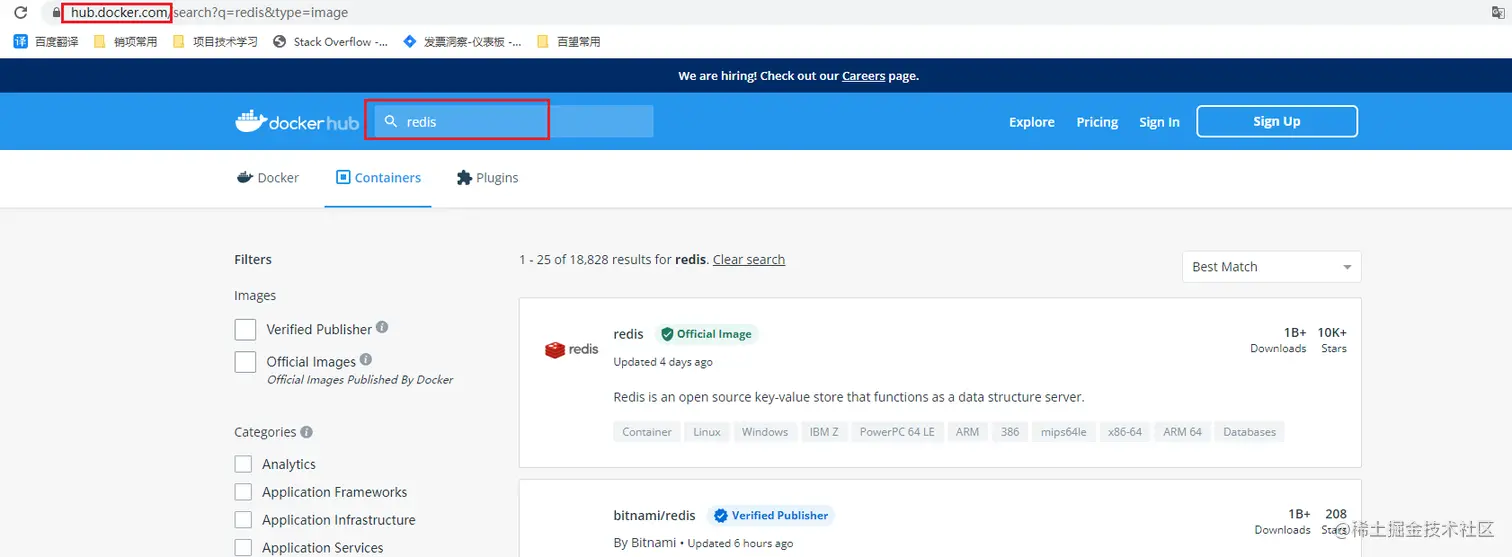Click Sign In
This screenshot has height=557, width=1512.
pyautogui.click(x=1159, y=122)
